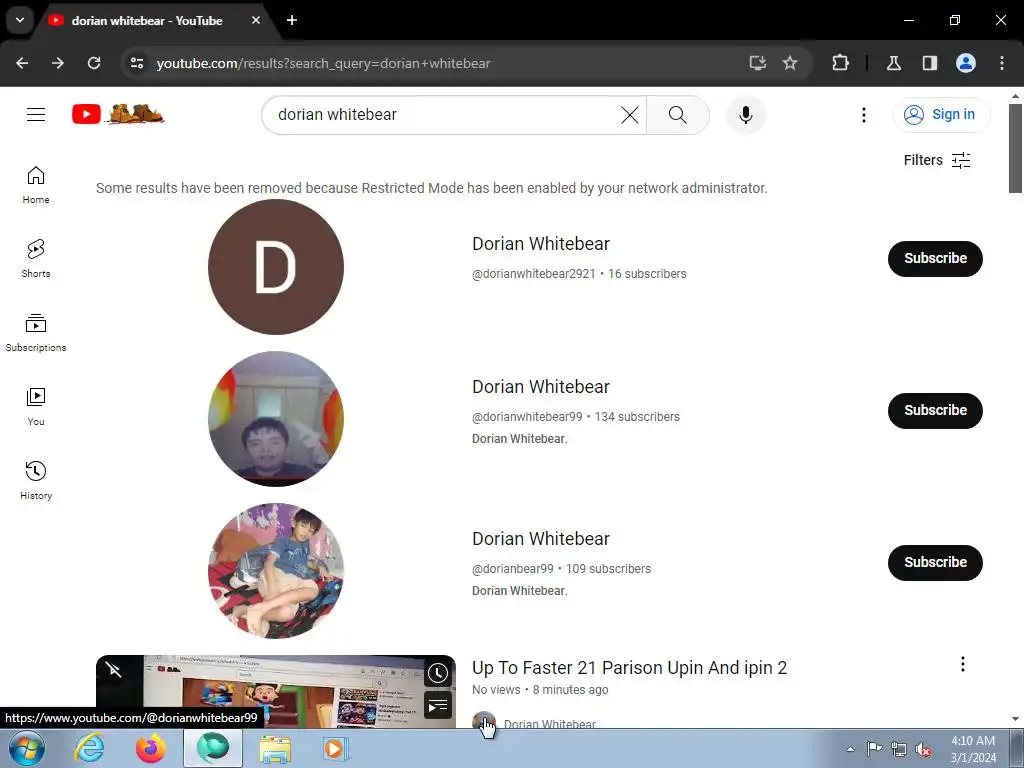Go to Home in the sidebar
The image size is (1024, 768).
[x=36, y=185]
